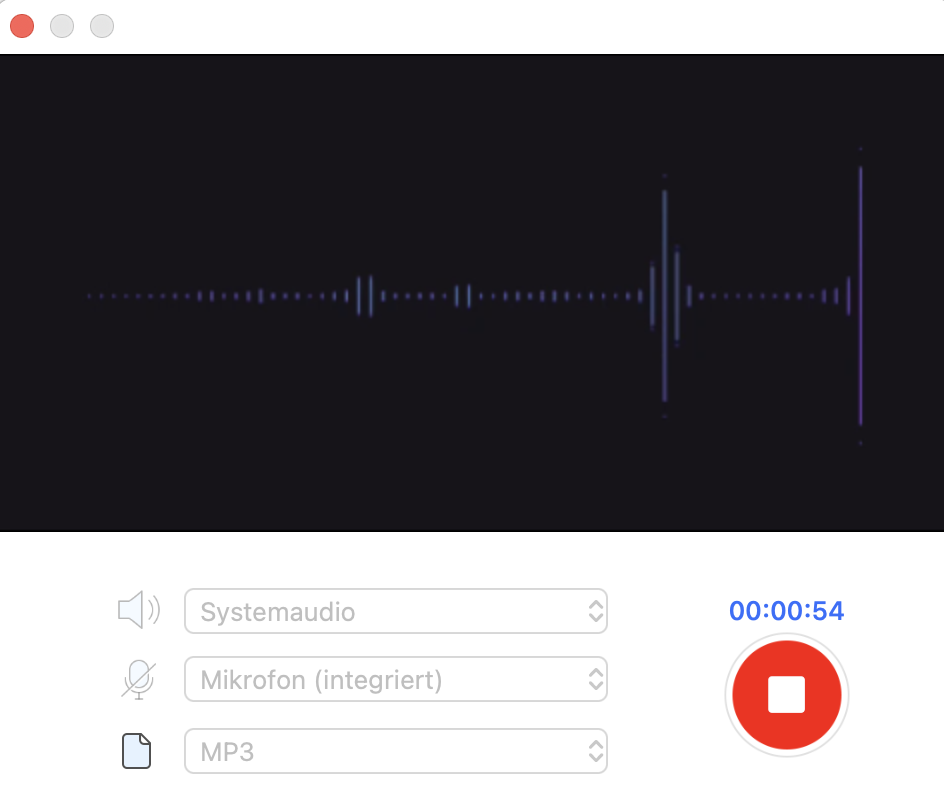Click the large blue waveform spike
Image resolution: width=944 pixels, height=808 pixels.
(664, 296)
